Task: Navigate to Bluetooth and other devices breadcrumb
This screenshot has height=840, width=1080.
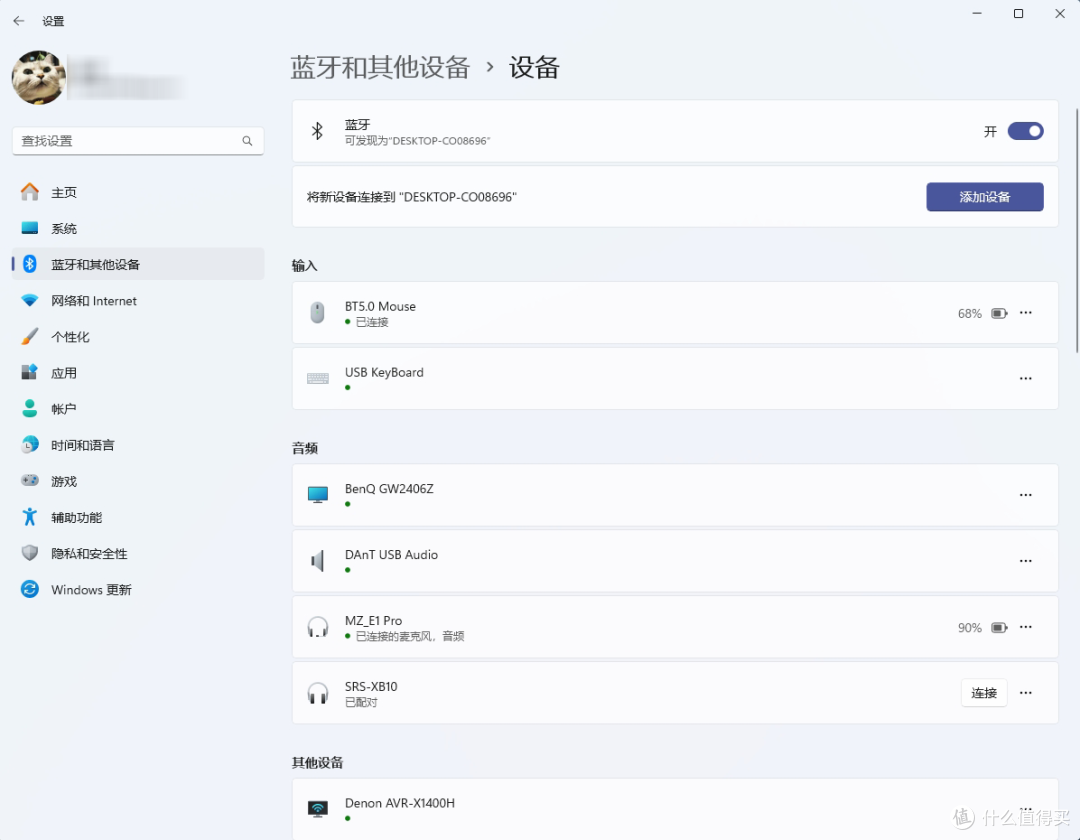Action: [380, 67]
